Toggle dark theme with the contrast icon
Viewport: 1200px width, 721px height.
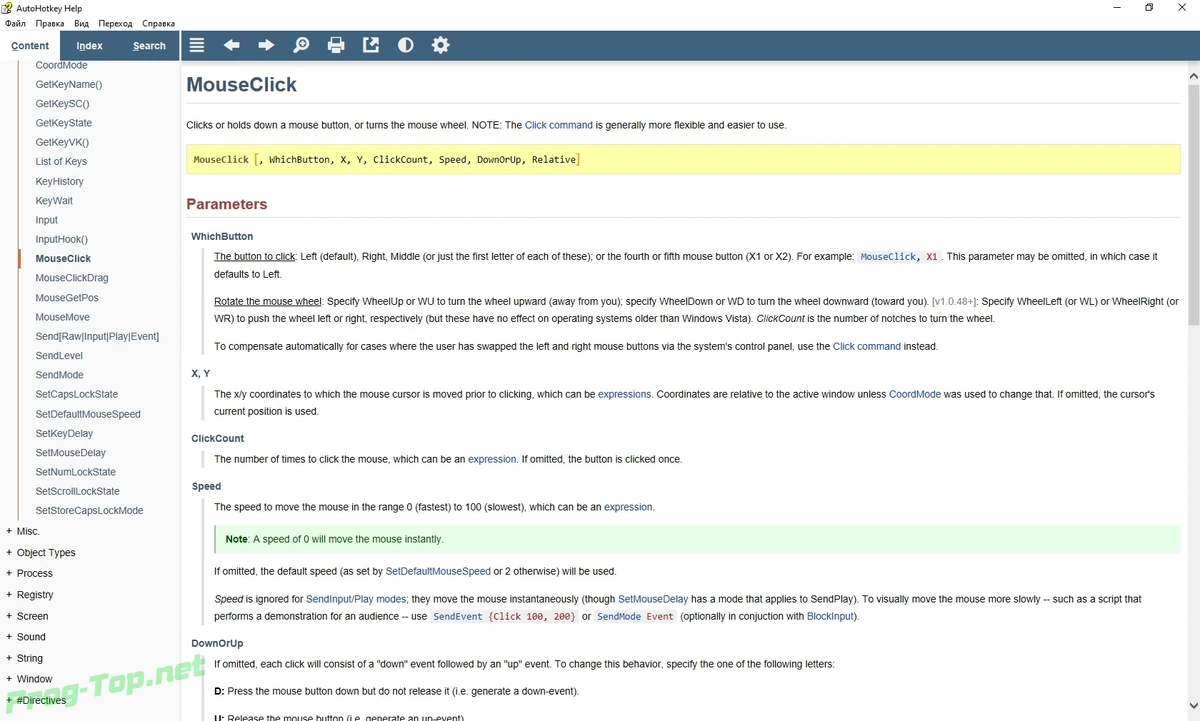(405, 45)
